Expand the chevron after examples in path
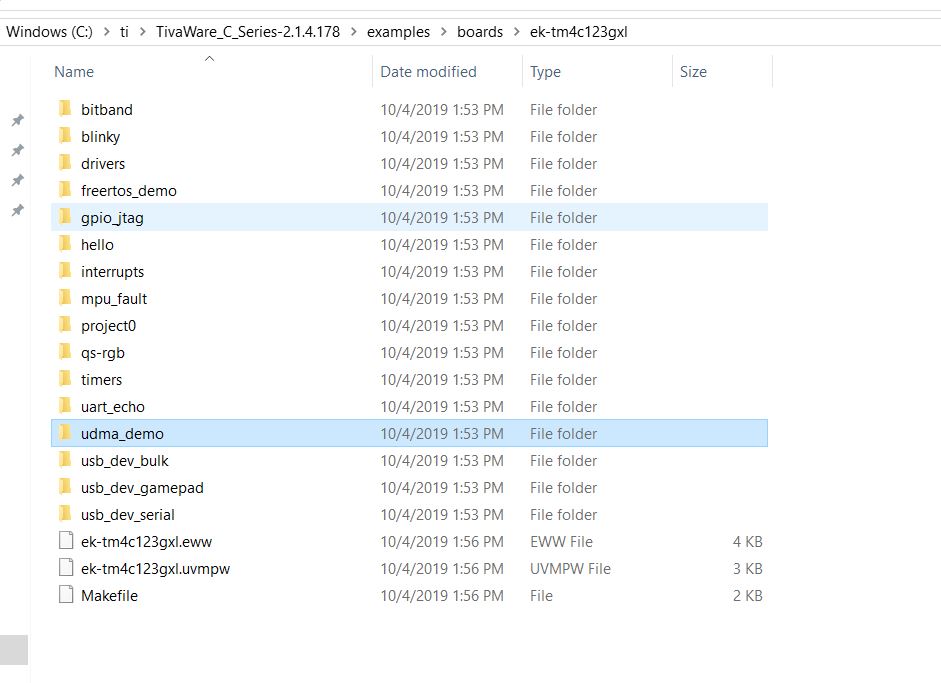This screenshot has height=683, width=941. pos(443,31)
